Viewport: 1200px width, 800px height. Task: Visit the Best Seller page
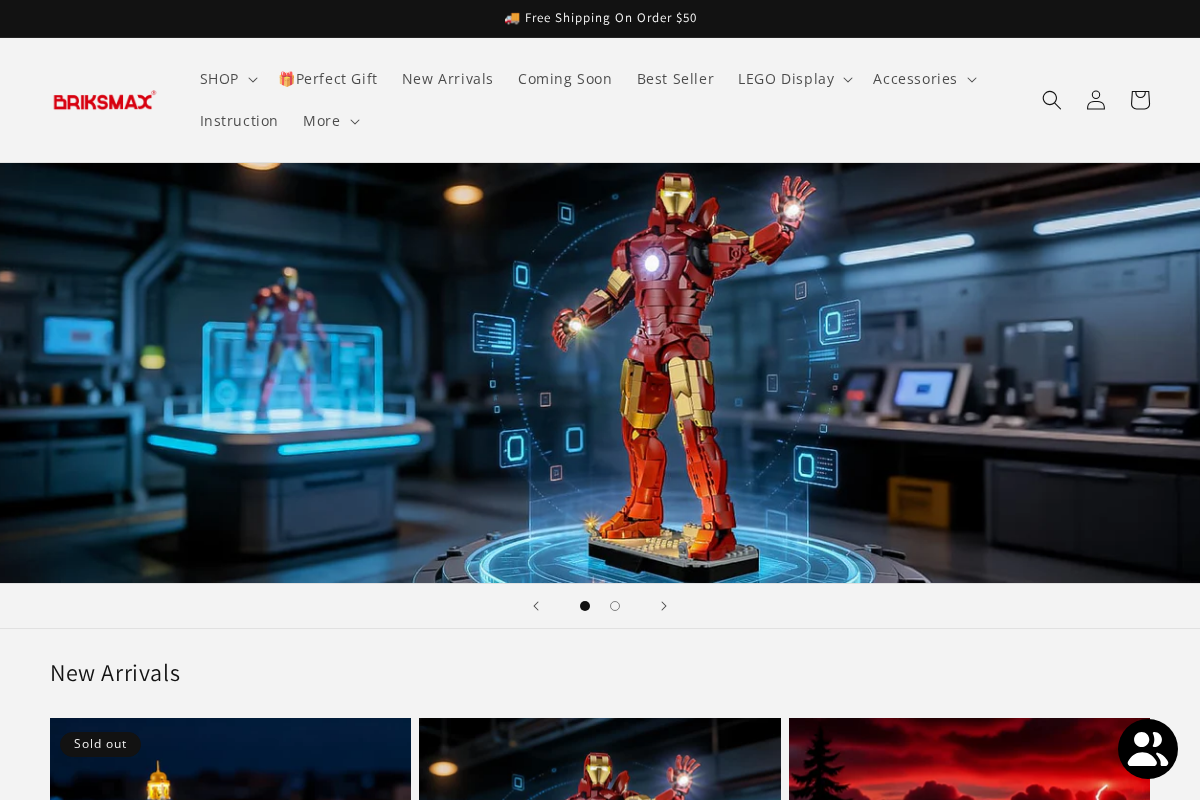[675, 78]
